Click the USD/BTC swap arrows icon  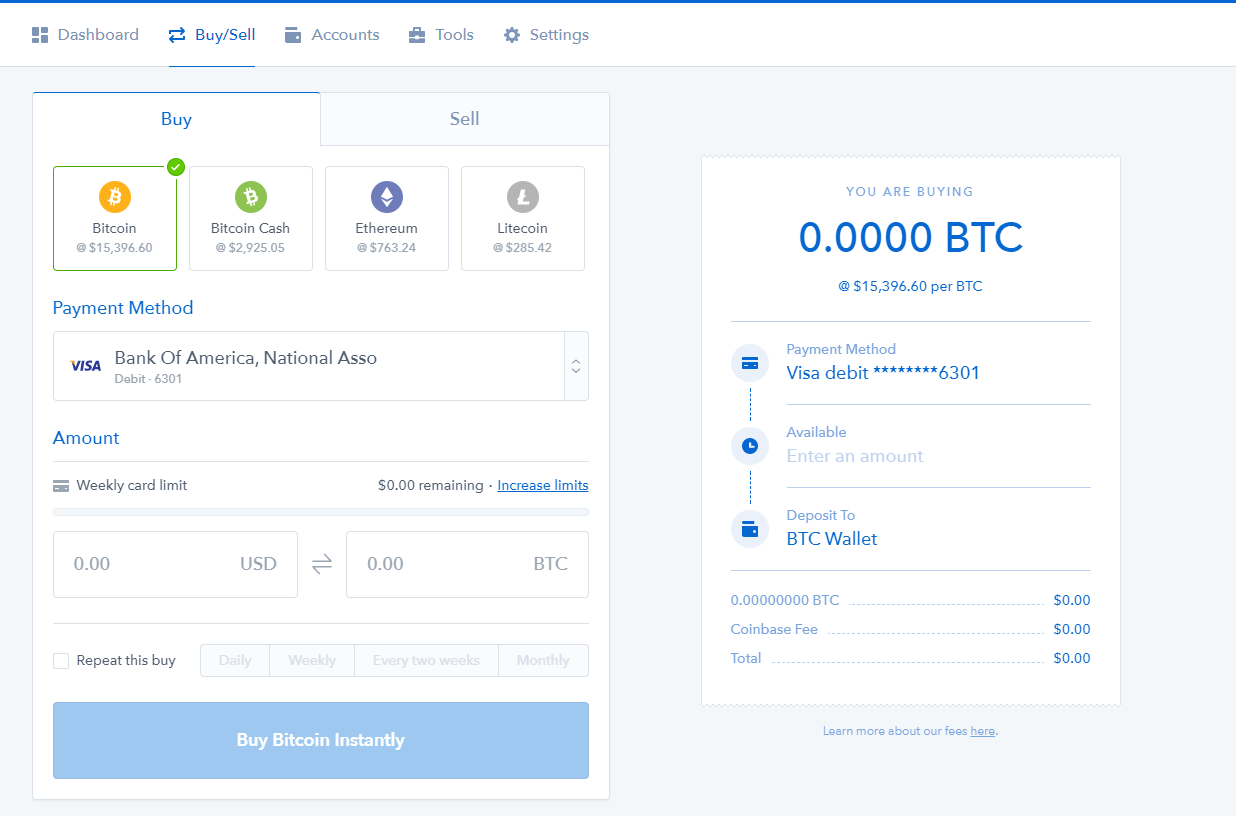pos(322,564)
